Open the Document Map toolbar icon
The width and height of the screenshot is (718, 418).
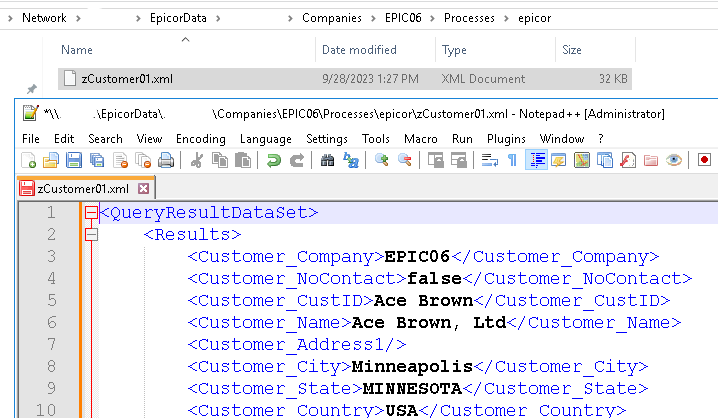pos(582,160)
